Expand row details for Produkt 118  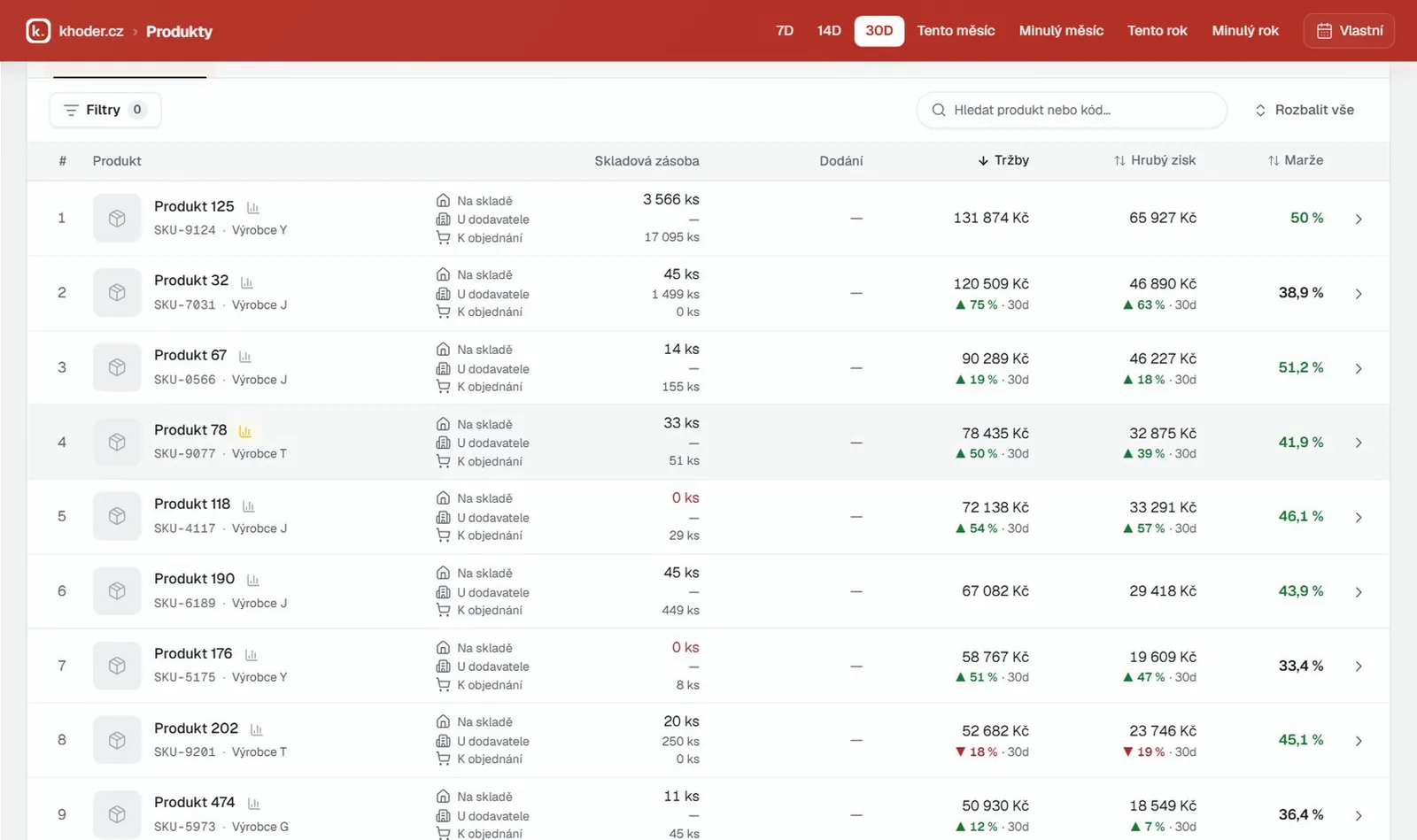click(x=1359, y=517)
